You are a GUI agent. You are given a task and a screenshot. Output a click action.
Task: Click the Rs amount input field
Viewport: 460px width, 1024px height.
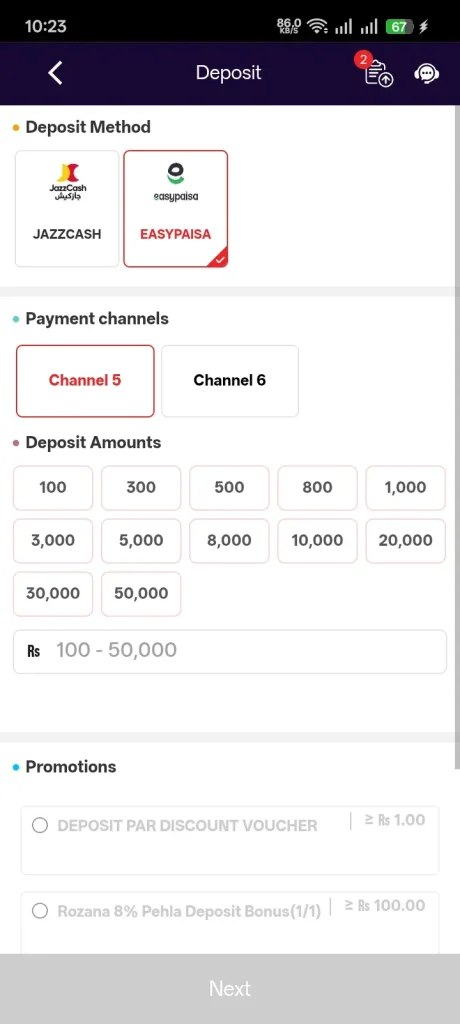click(x=230, y=652)
